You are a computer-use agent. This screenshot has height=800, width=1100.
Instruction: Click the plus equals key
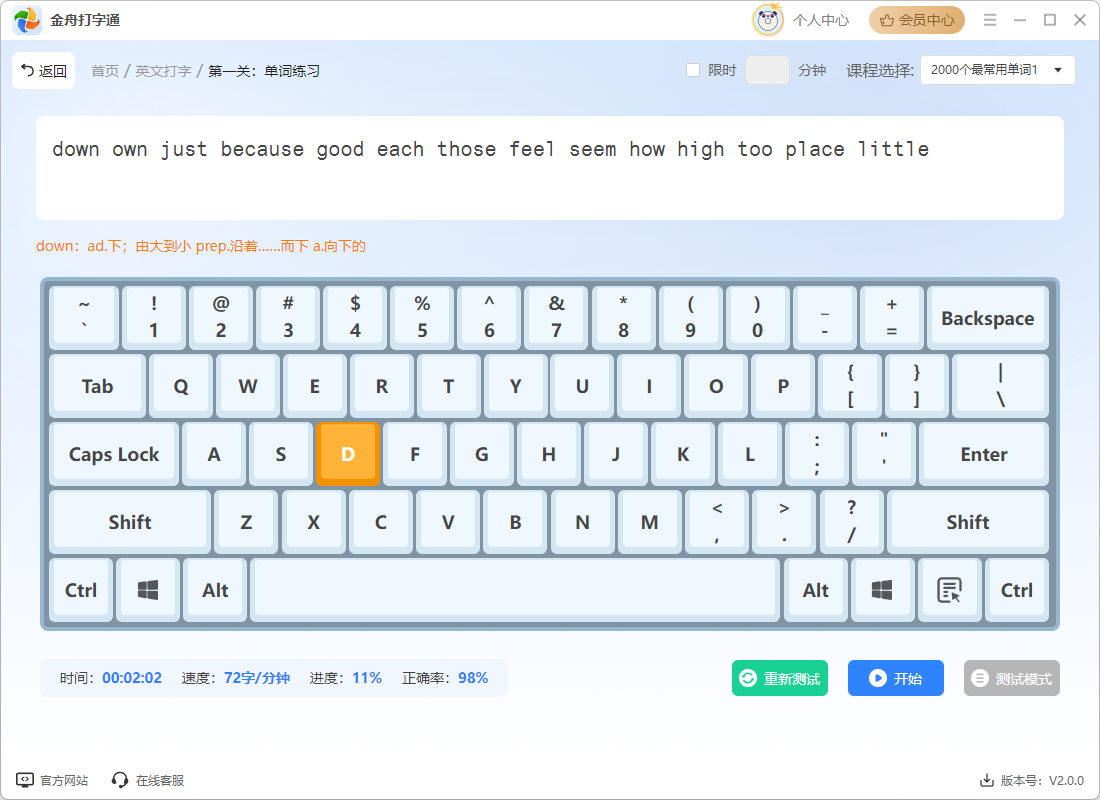pos(892,318)
